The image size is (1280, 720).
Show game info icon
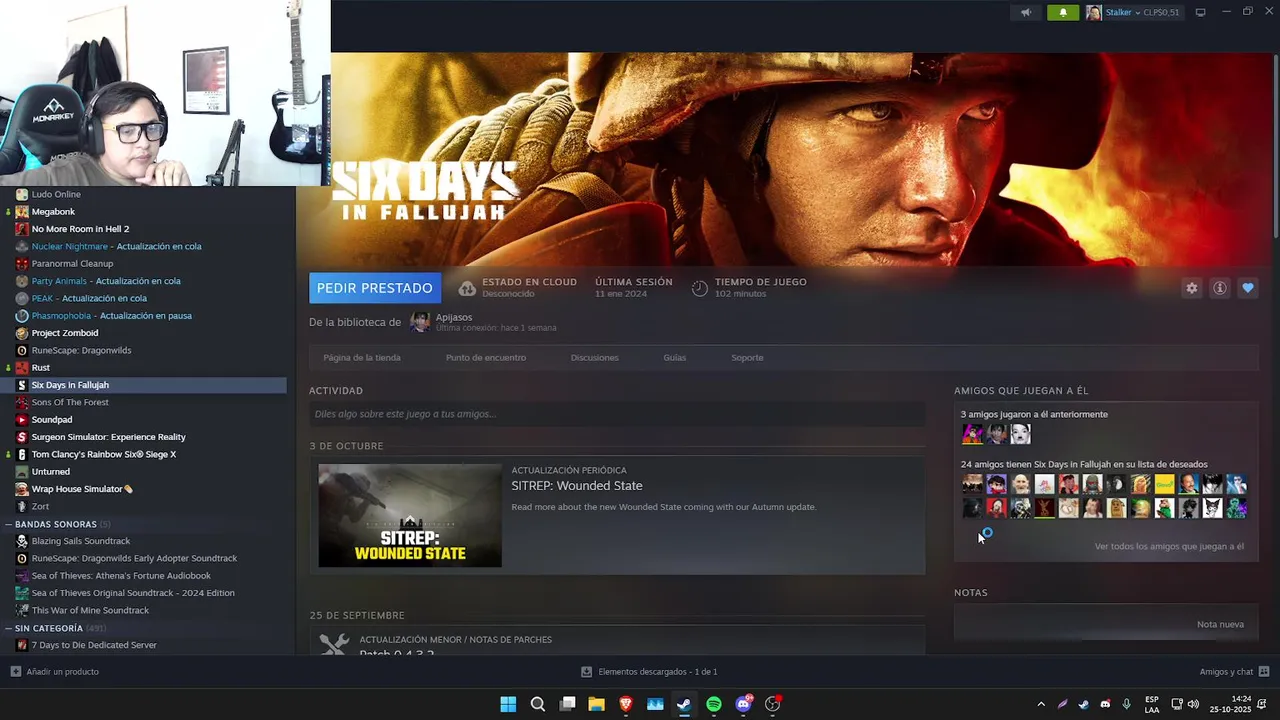click(x=1219, y=288)
